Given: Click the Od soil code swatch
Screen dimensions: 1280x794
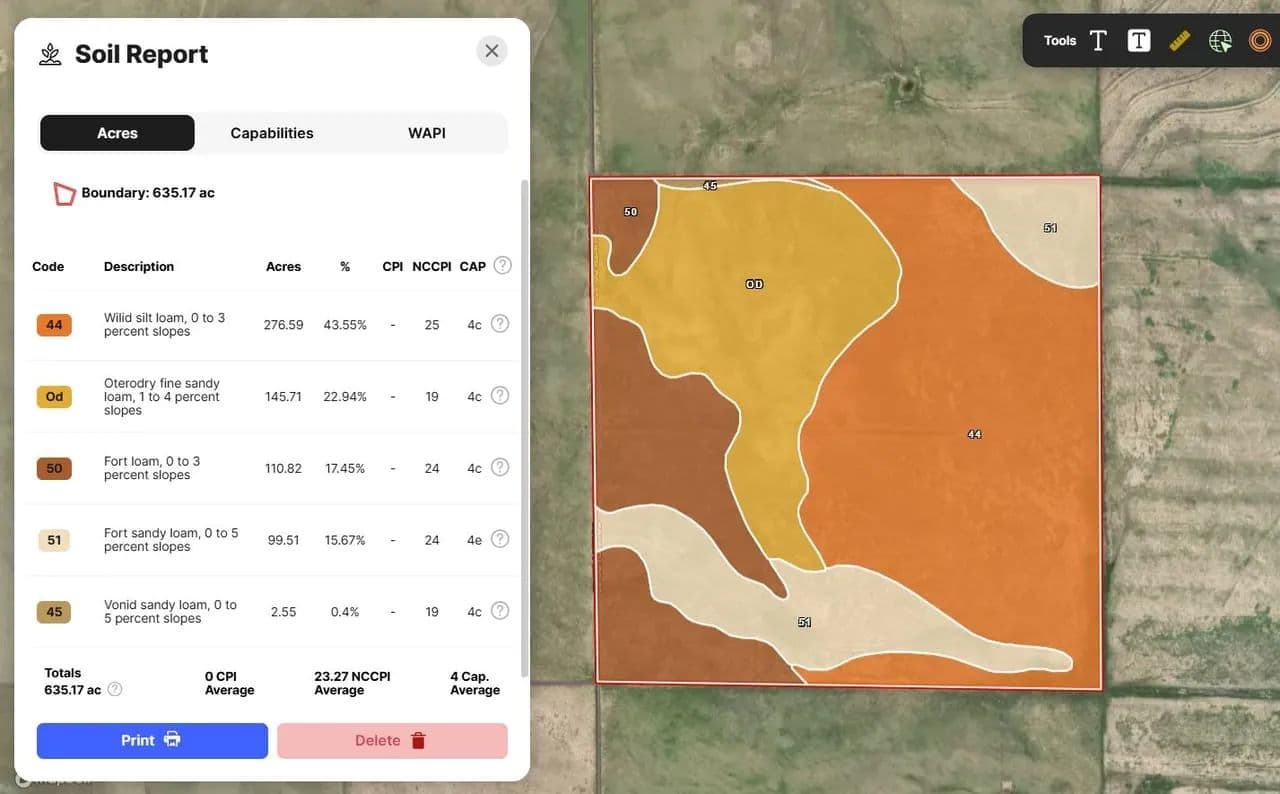Looking at the screenshot, I should click(54, 397).
